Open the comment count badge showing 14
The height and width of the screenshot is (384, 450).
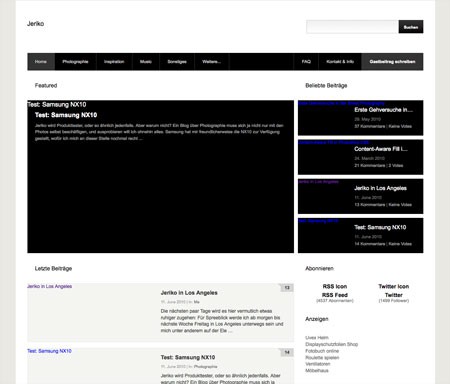pos(287,352)
